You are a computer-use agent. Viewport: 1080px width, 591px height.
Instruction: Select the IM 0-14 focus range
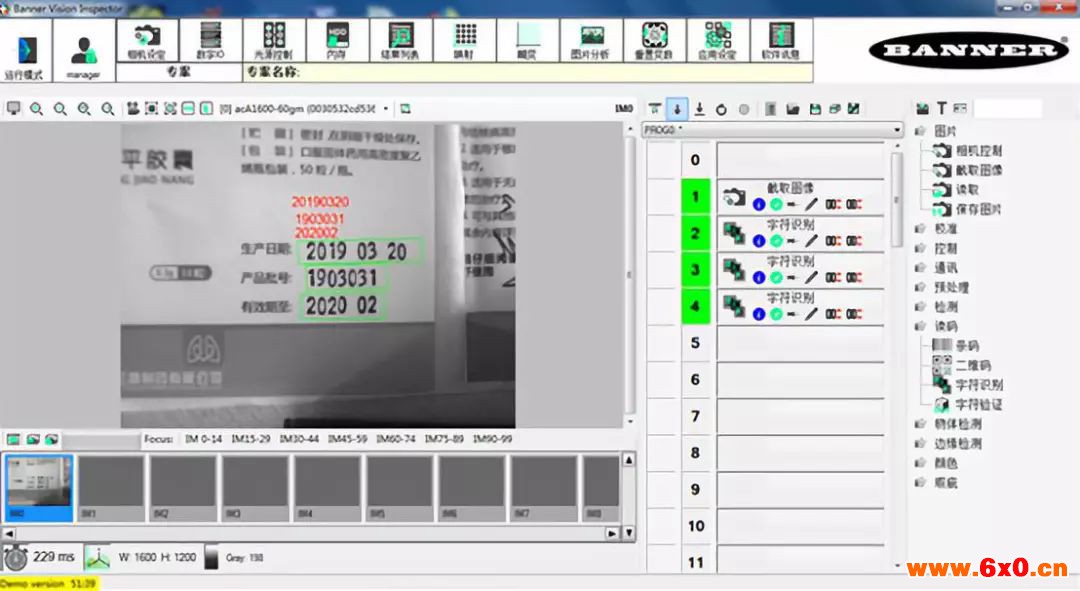click(x=203, y=439)
